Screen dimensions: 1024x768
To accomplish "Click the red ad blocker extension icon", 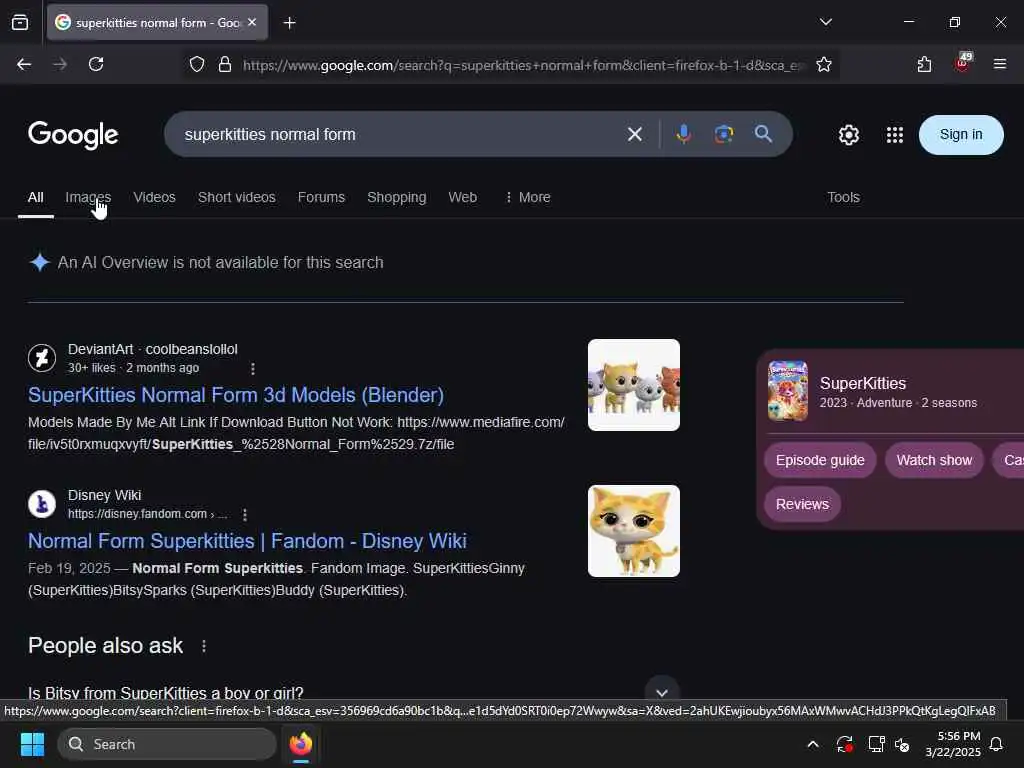I will [963, 63].
